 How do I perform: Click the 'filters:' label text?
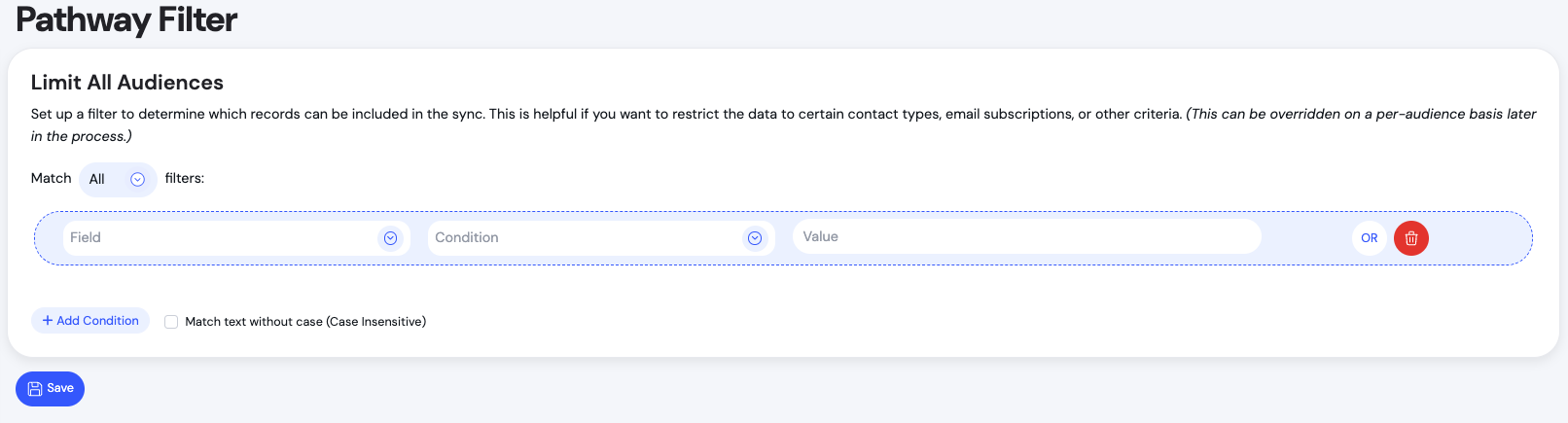(185, 178)
